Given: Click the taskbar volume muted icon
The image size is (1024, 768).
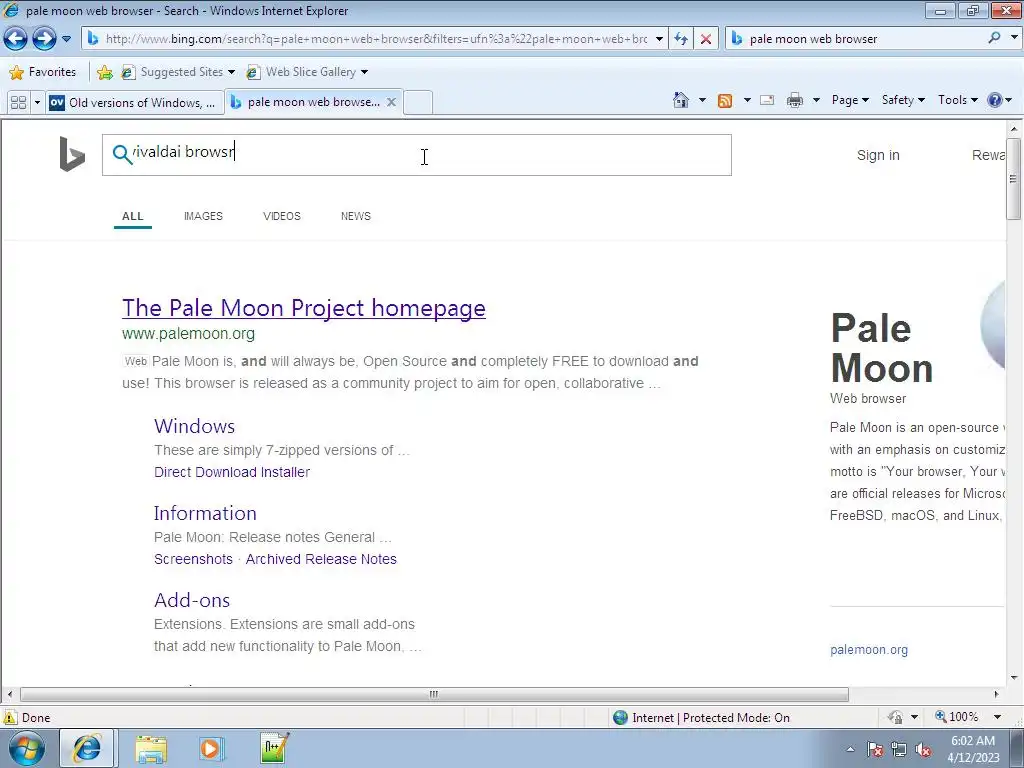Looking at the screenshot, I should tap(923, 750).
